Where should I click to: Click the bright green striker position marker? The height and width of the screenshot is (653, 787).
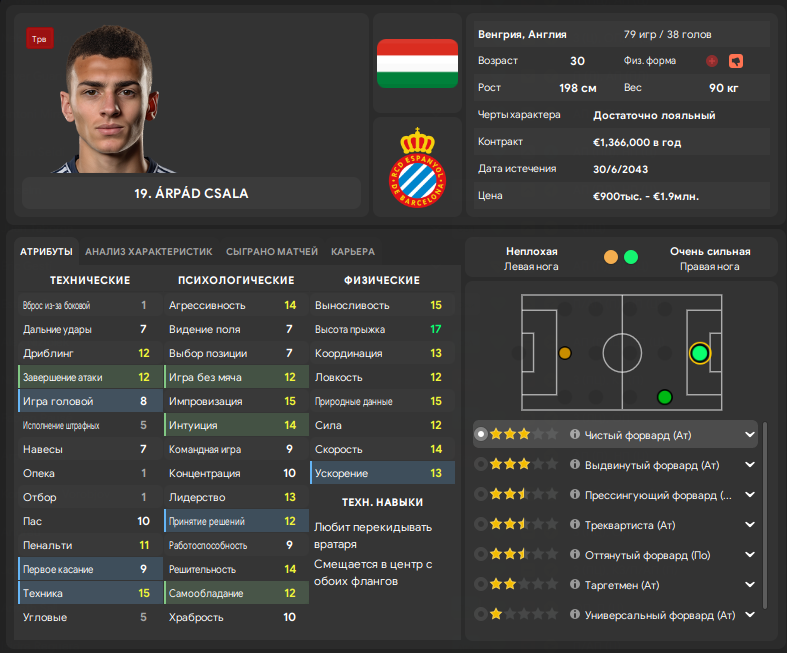pos(699,353)
